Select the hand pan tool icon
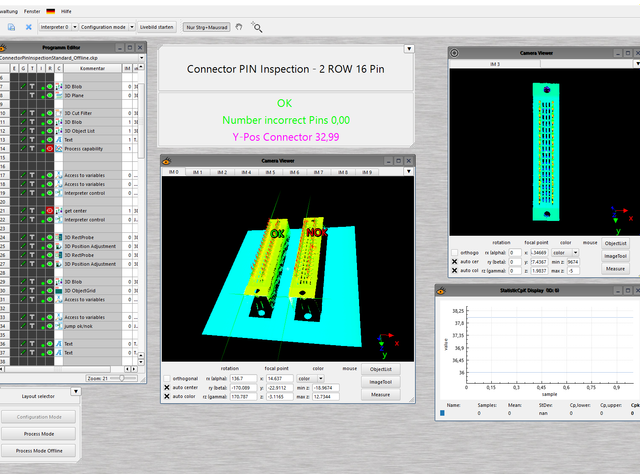The width and height of the screenshot is (640, 474). [x=239, y=27]
